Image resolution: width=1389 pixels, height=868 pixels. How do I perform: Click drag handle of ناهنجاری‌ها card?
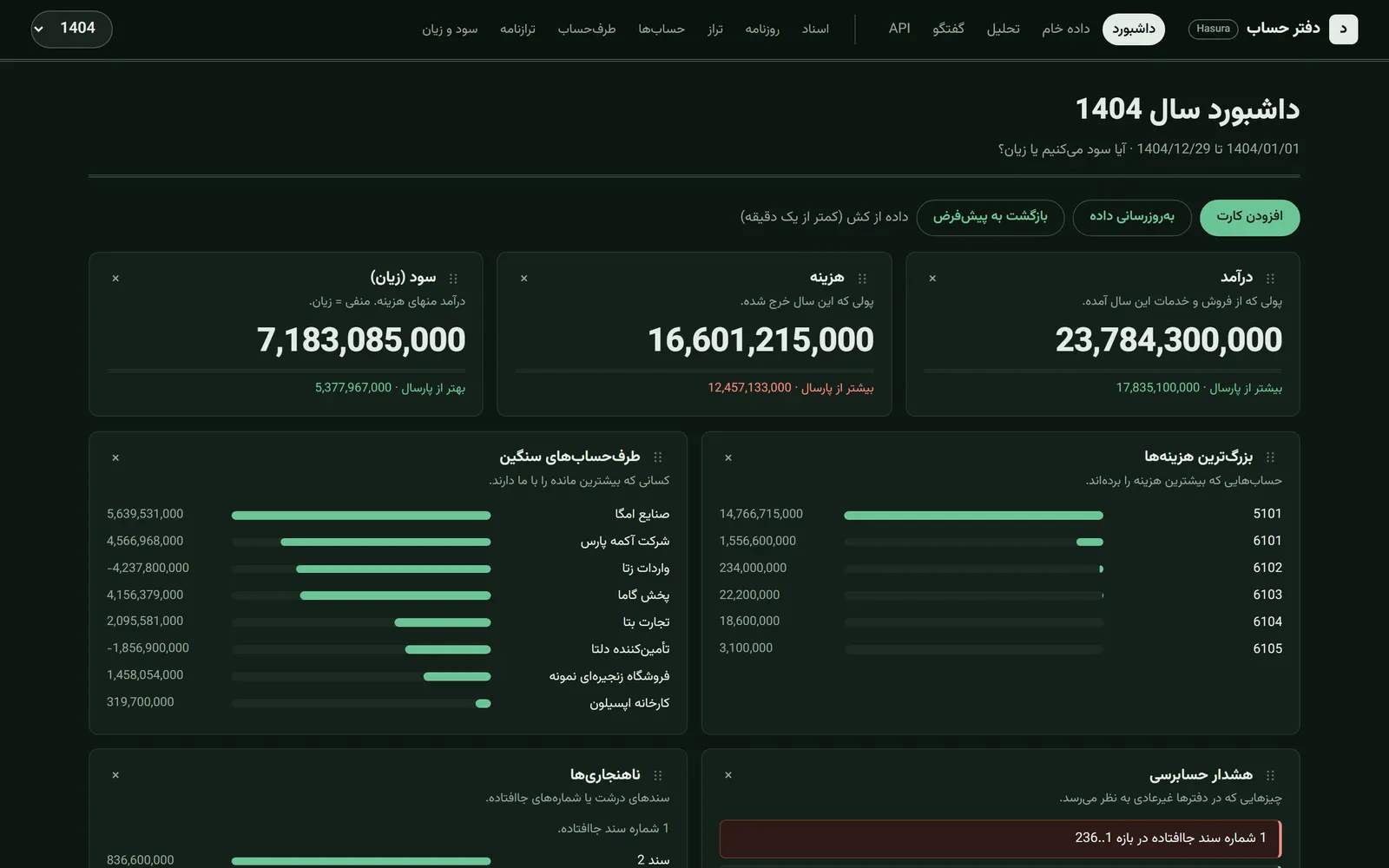pyautogui.click(x=658, y=775)
